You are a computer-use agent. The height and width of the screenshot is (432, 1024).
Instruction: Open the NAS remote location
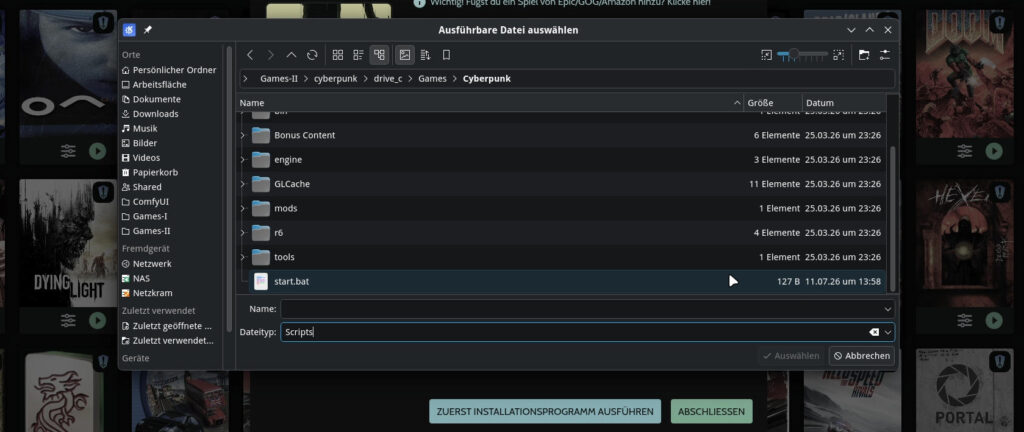pyautogui.click(x=136, y=279)
